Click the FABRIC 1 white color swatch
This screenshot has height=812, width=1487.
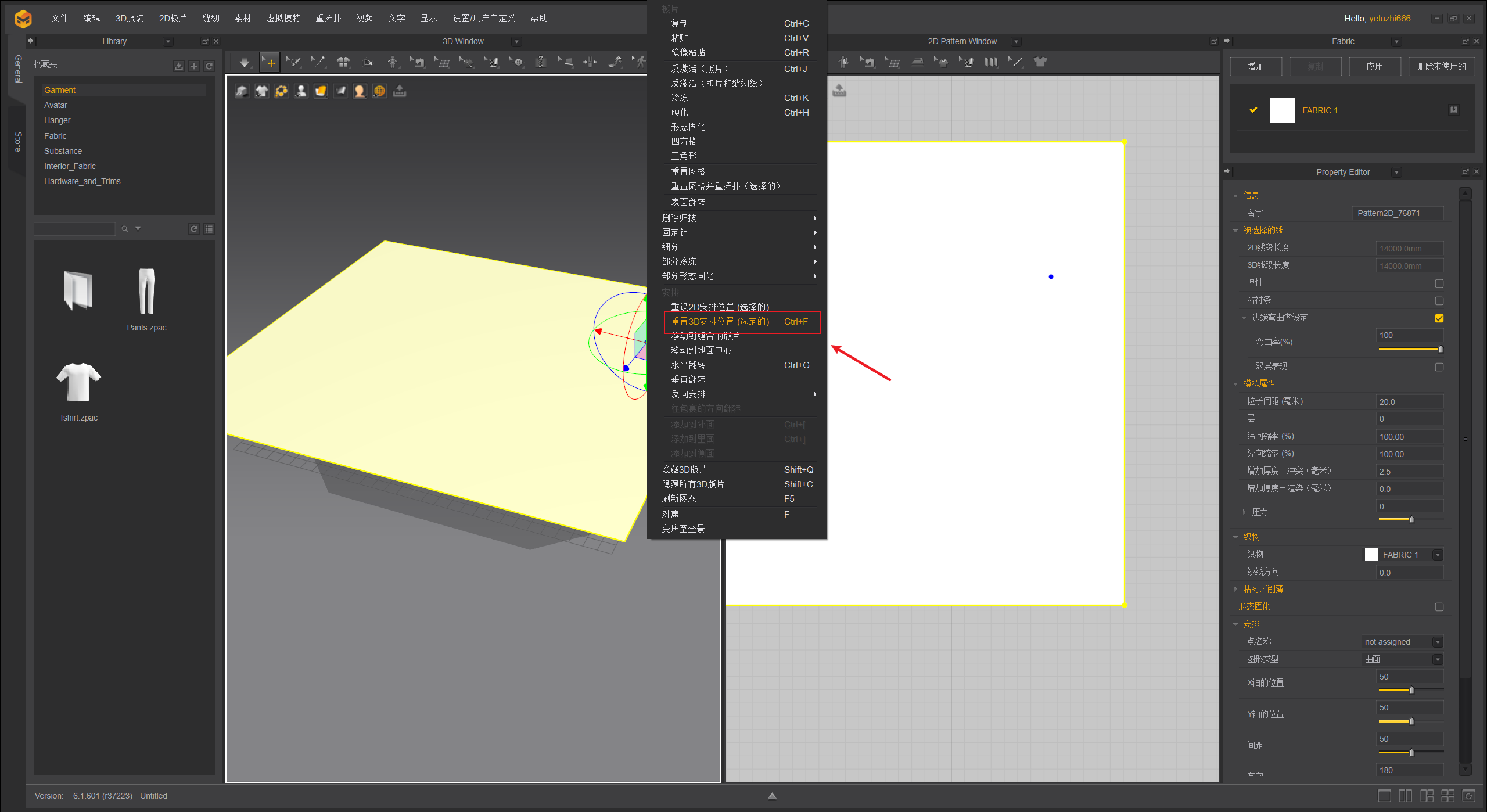coord(1282,110)
